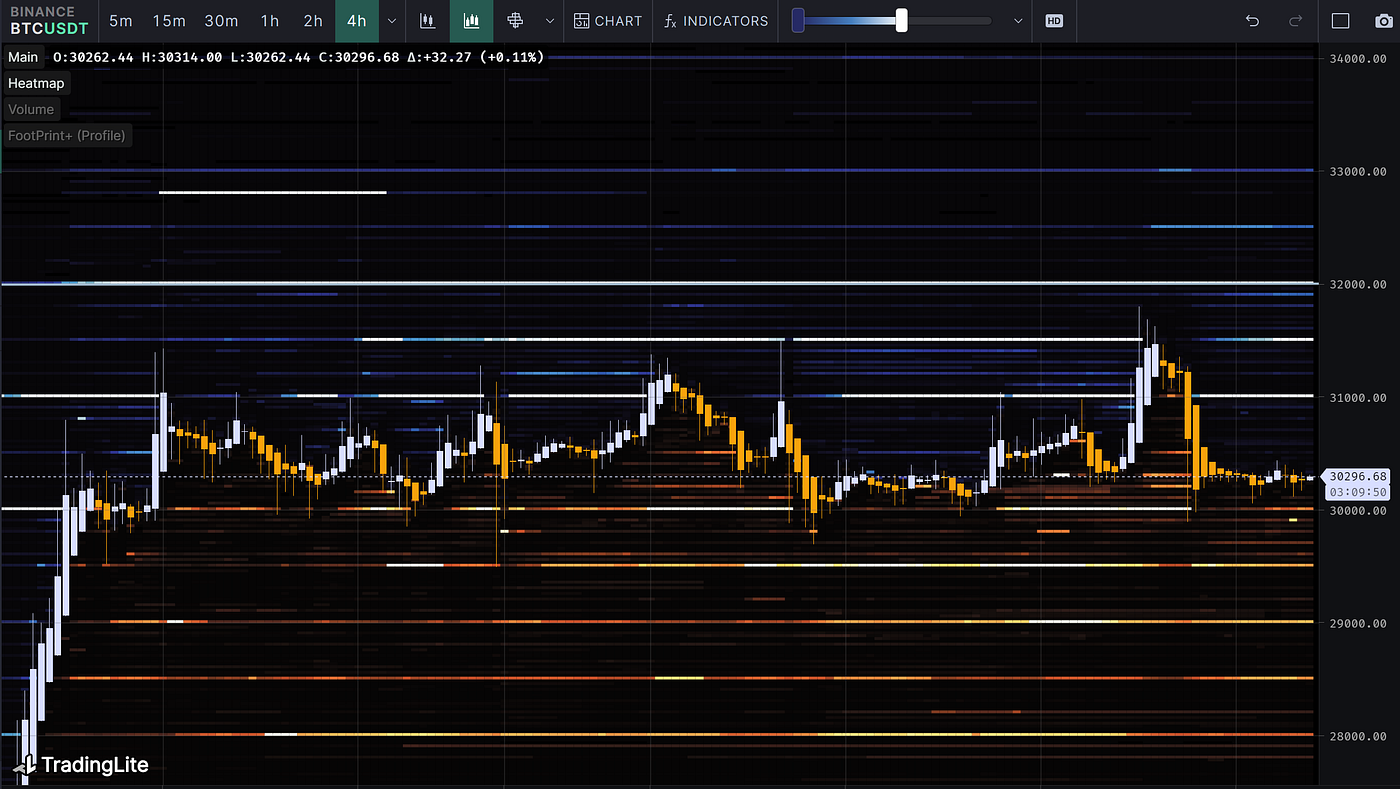Screen dimensions: 1400x789
Task: Open the CHART layout menu
Action: 608,21
